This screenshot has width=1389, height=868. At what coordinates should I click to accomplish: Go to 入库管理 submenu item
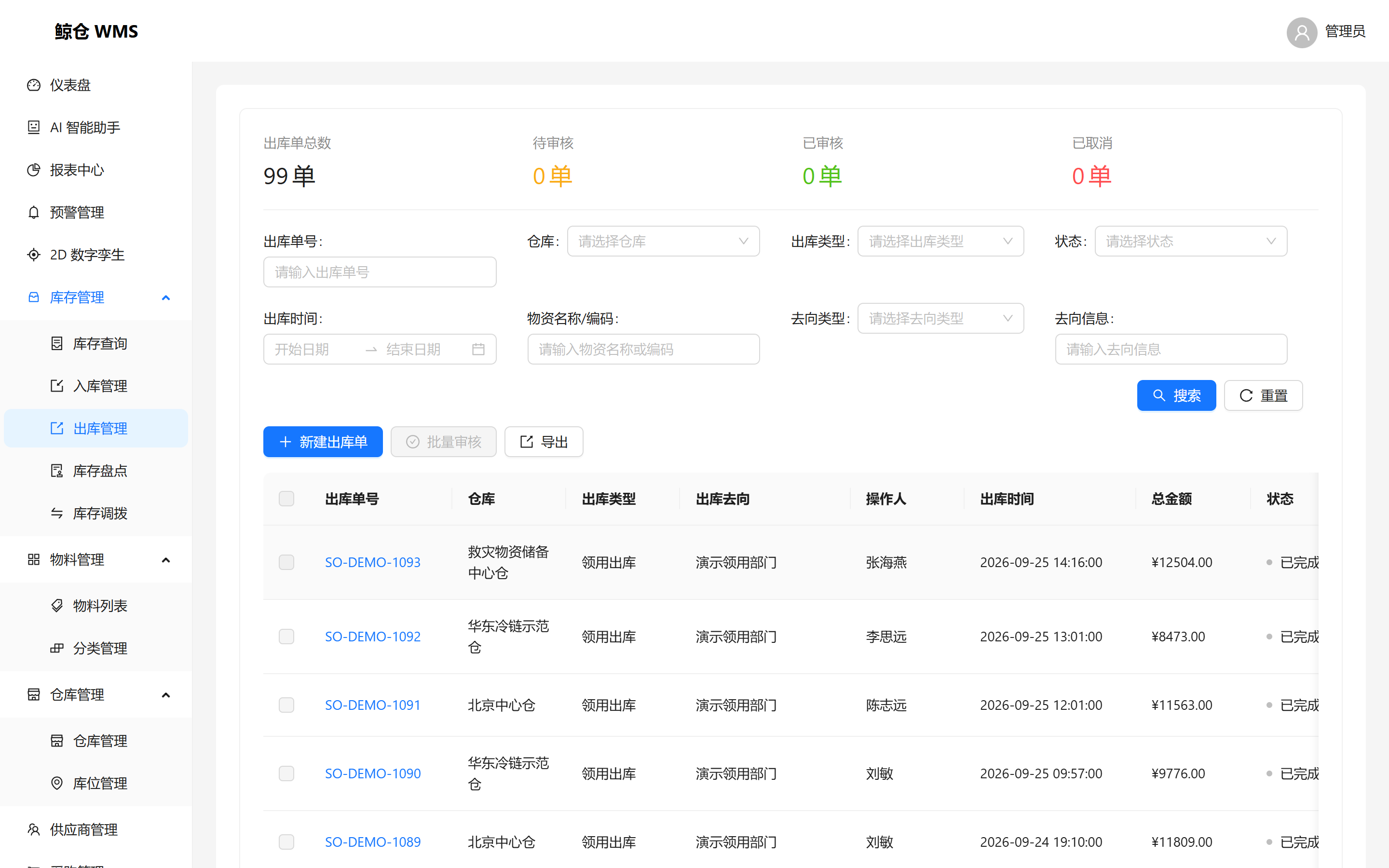[96, 386]
